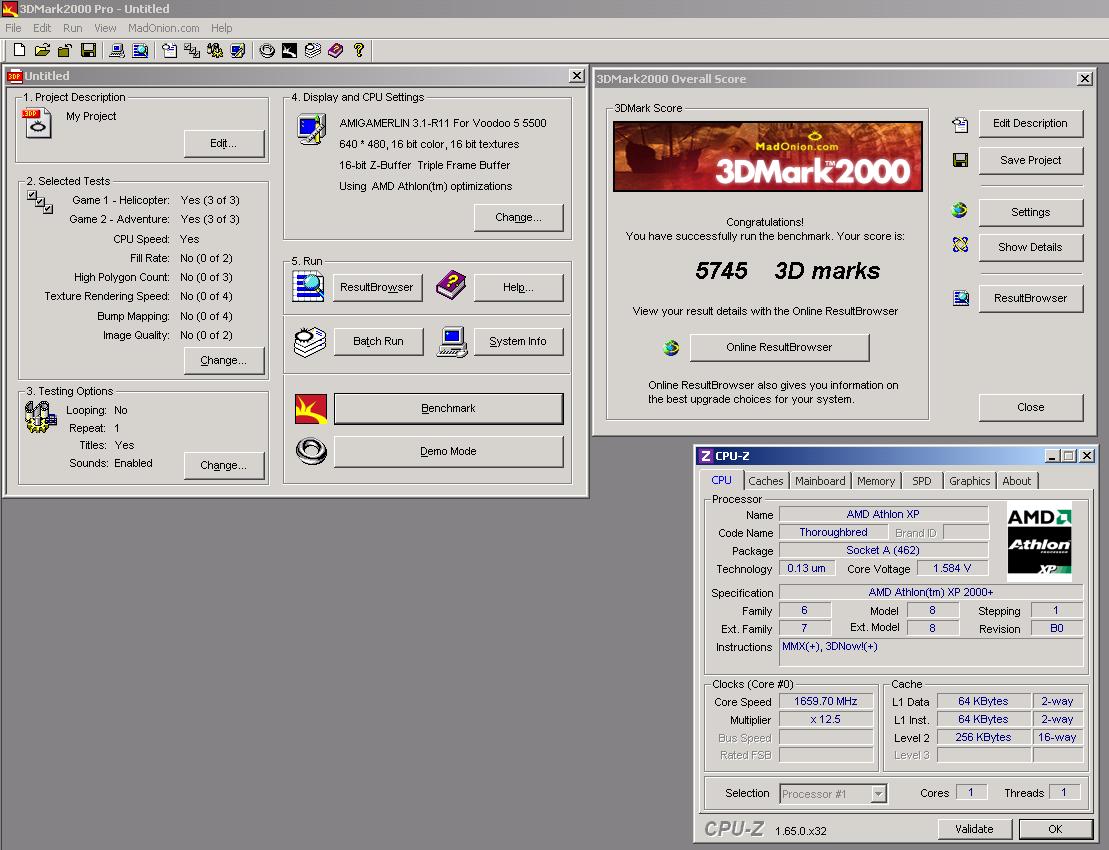
Task: Click the Testing Options gear icon
Action: point(40,417)
